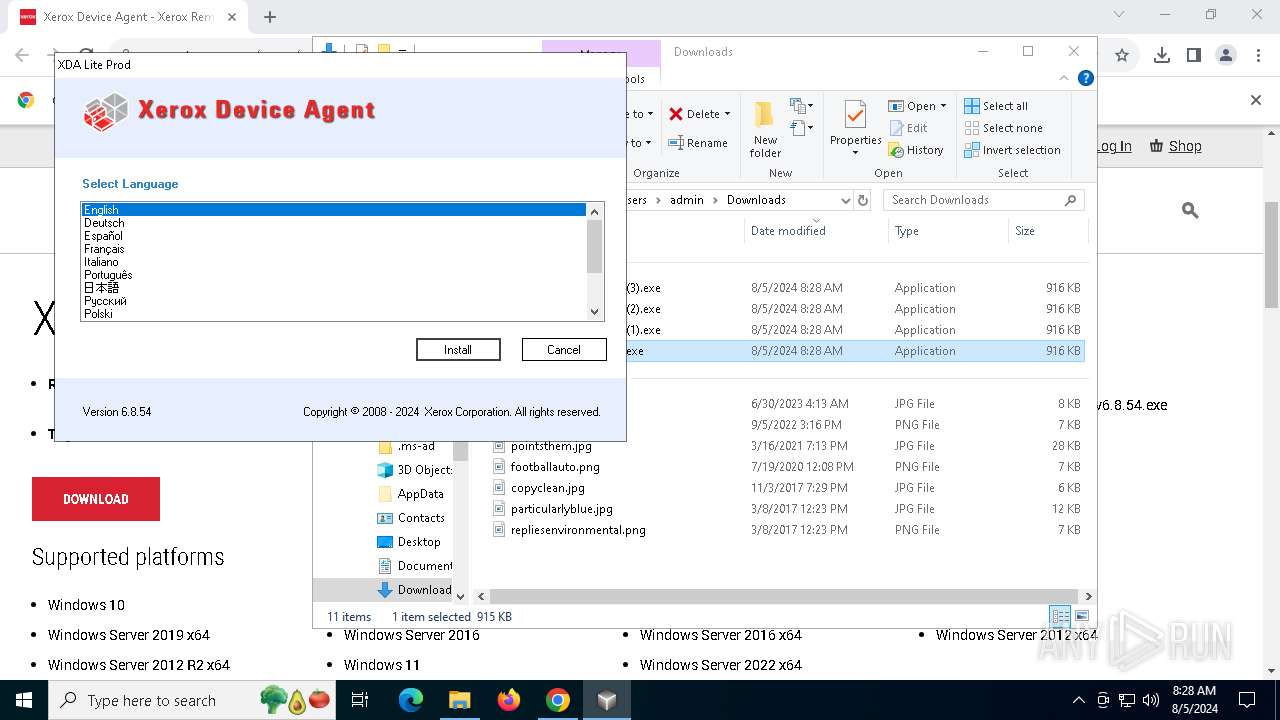Open Task View on the taskbar
The height and width of the screenshot is (720, 1280).
(360, 700)
